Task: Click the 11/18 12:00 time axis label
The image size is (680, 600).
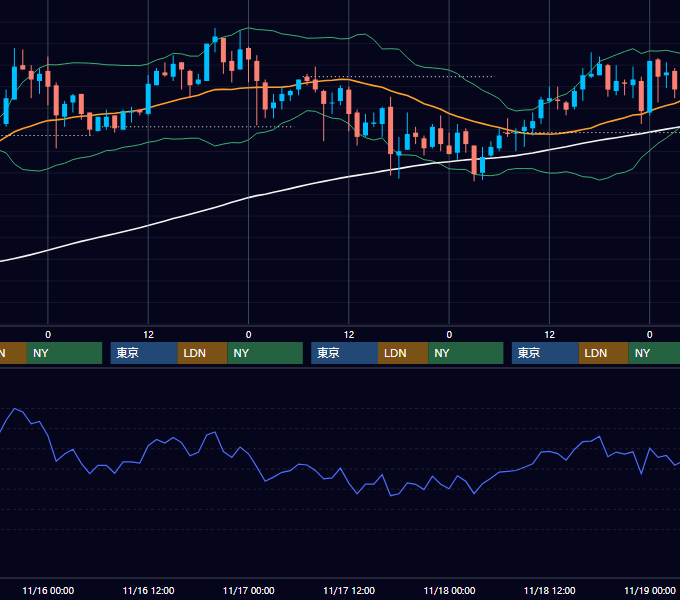Action: pos(549,590)
